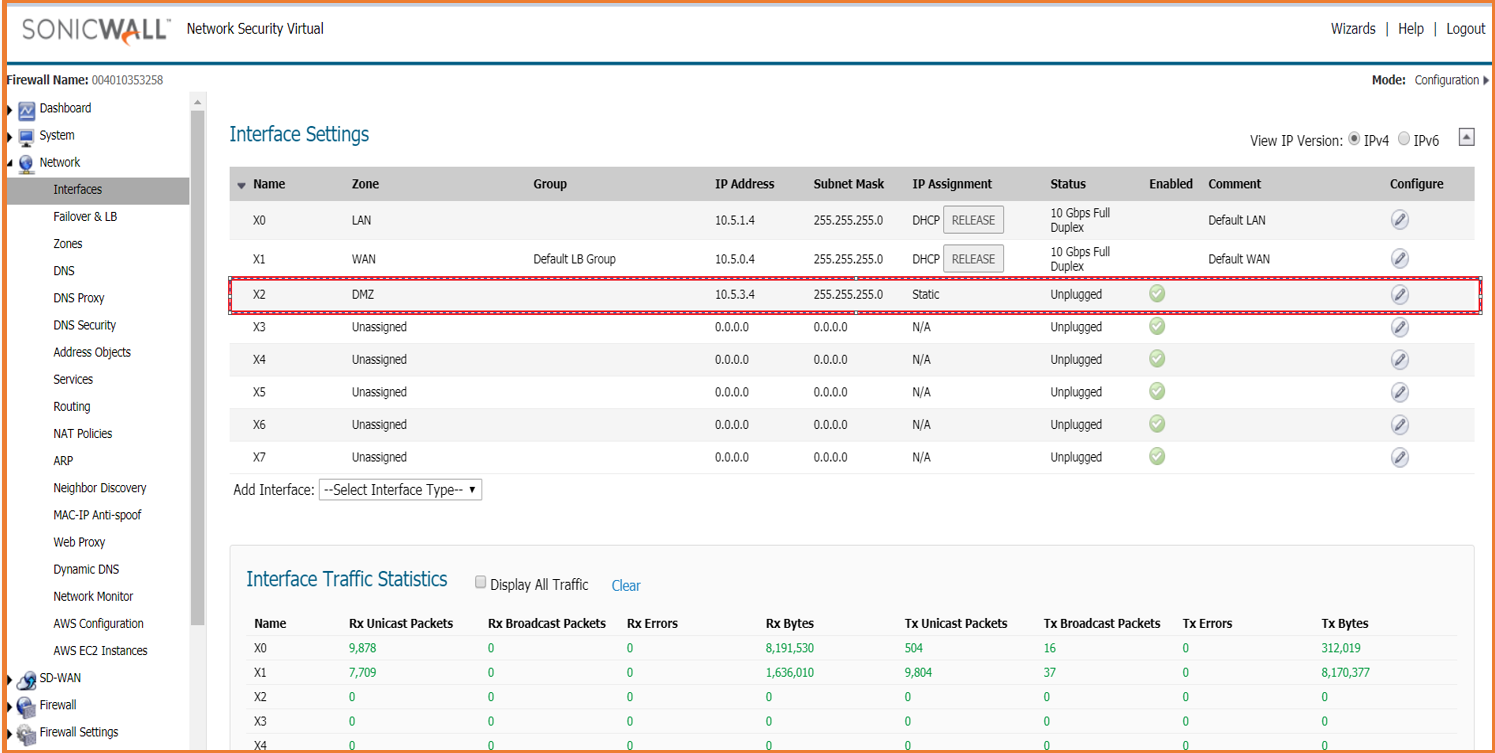
Task: Open NAT Policies in the sidebar
Action: (x=83, y=434)
